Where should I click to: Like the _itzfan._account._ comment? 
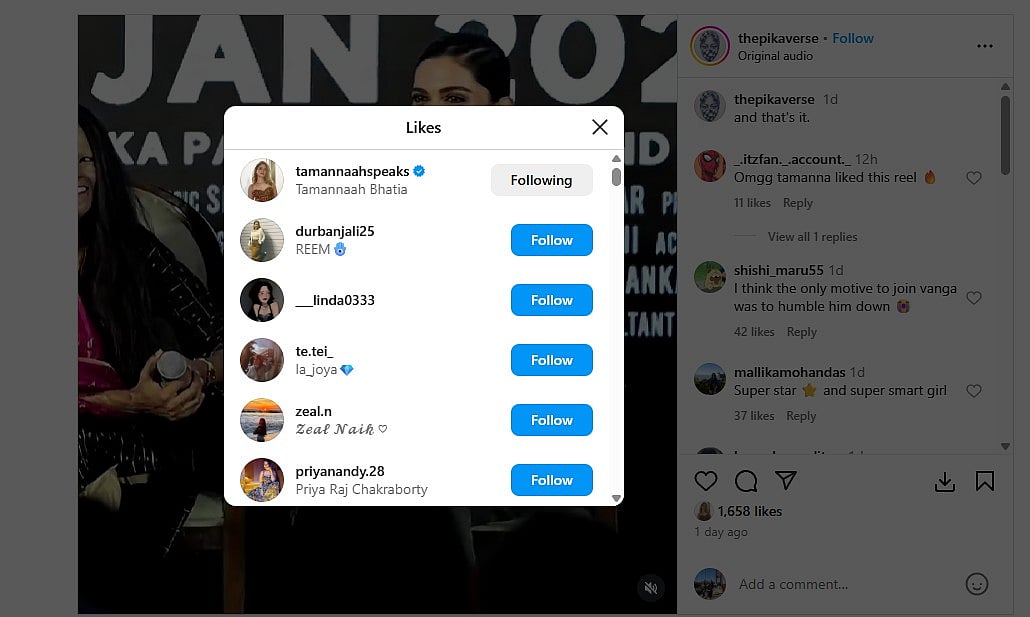click(x=974, y=178)
